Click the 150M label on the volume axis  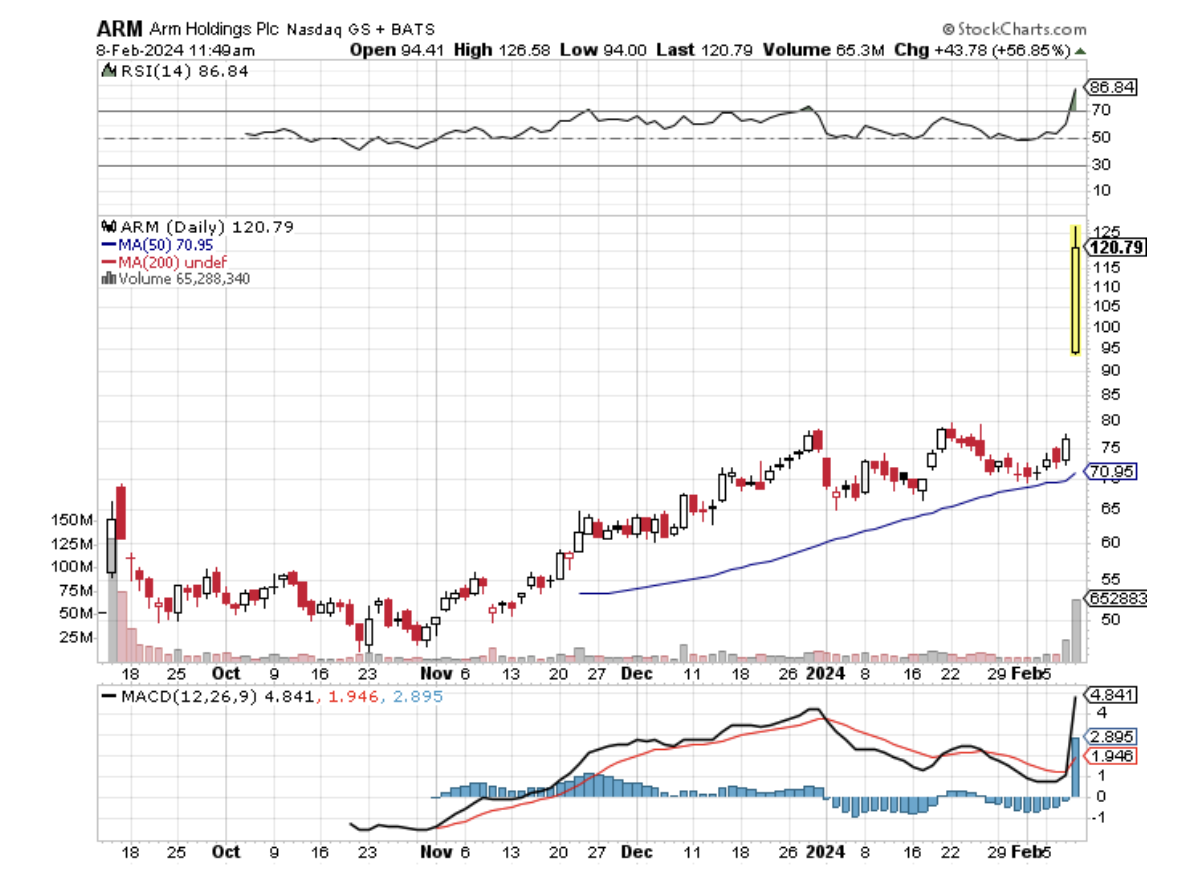click(72, 520)
